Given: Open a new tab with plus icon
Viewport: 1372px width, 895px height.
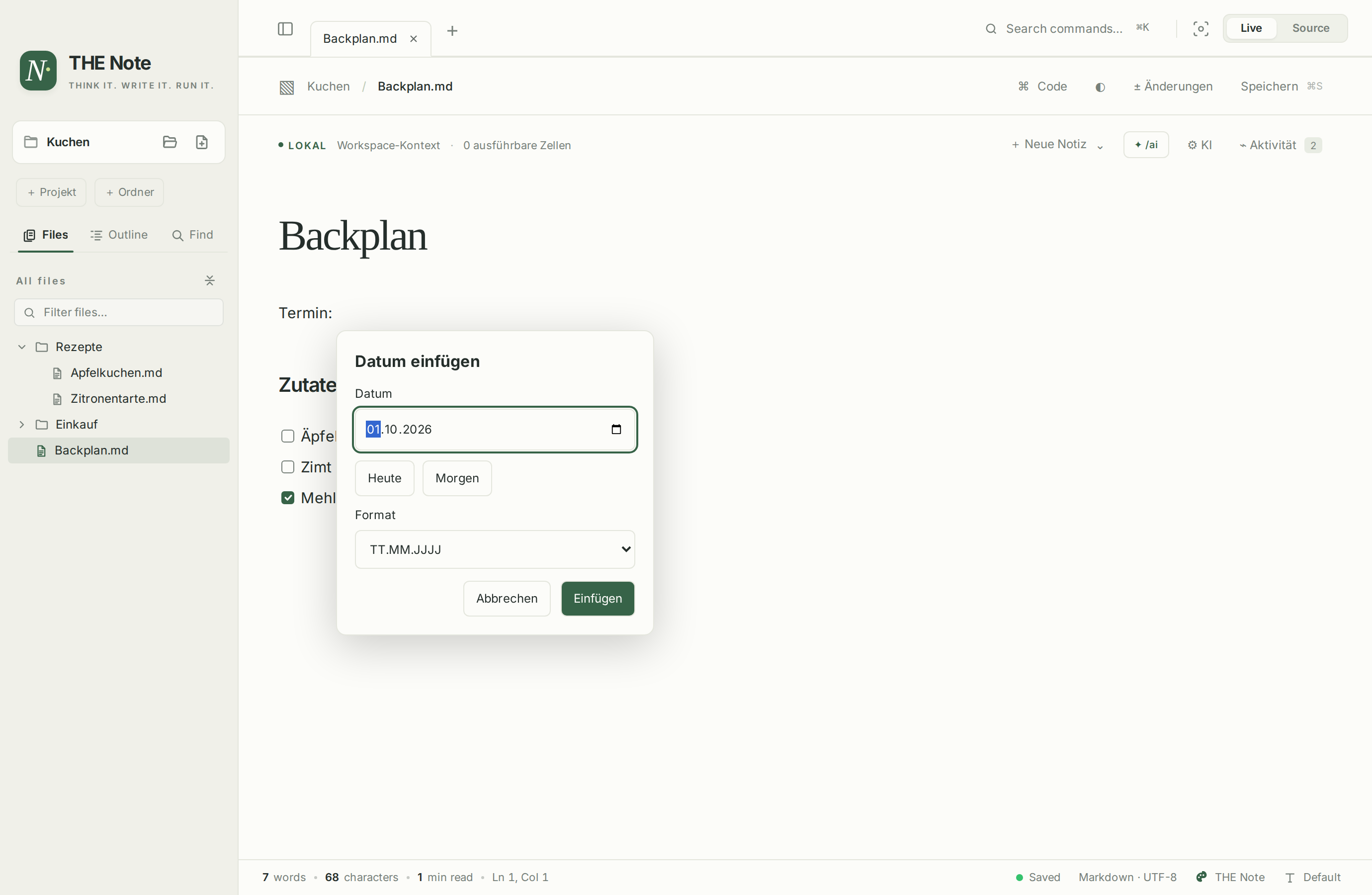Looking at the screenshot, I should 452,30.
